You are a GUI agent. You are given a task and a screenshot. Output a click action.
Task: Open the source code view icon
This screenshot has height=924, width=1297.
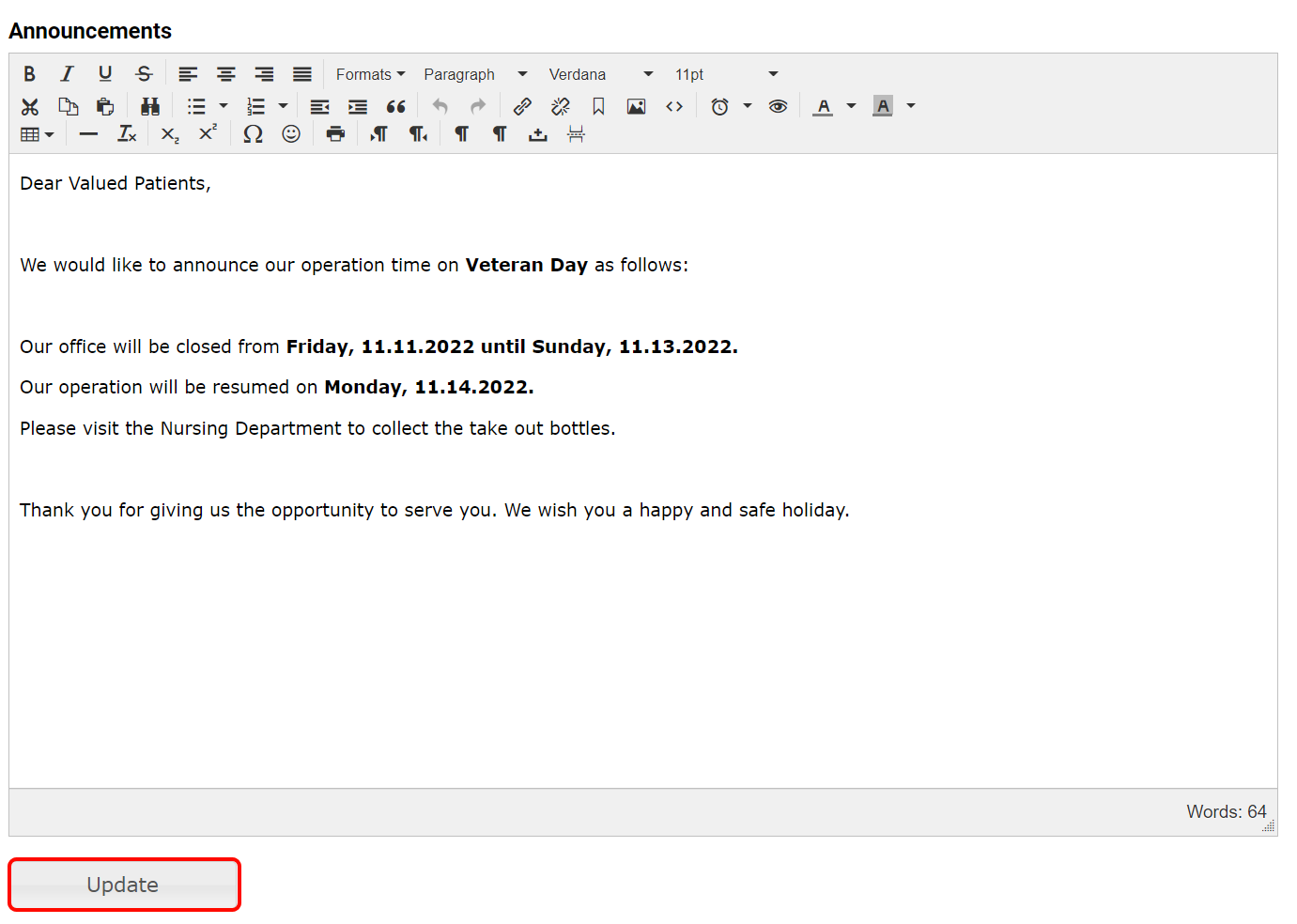[674, 106]
